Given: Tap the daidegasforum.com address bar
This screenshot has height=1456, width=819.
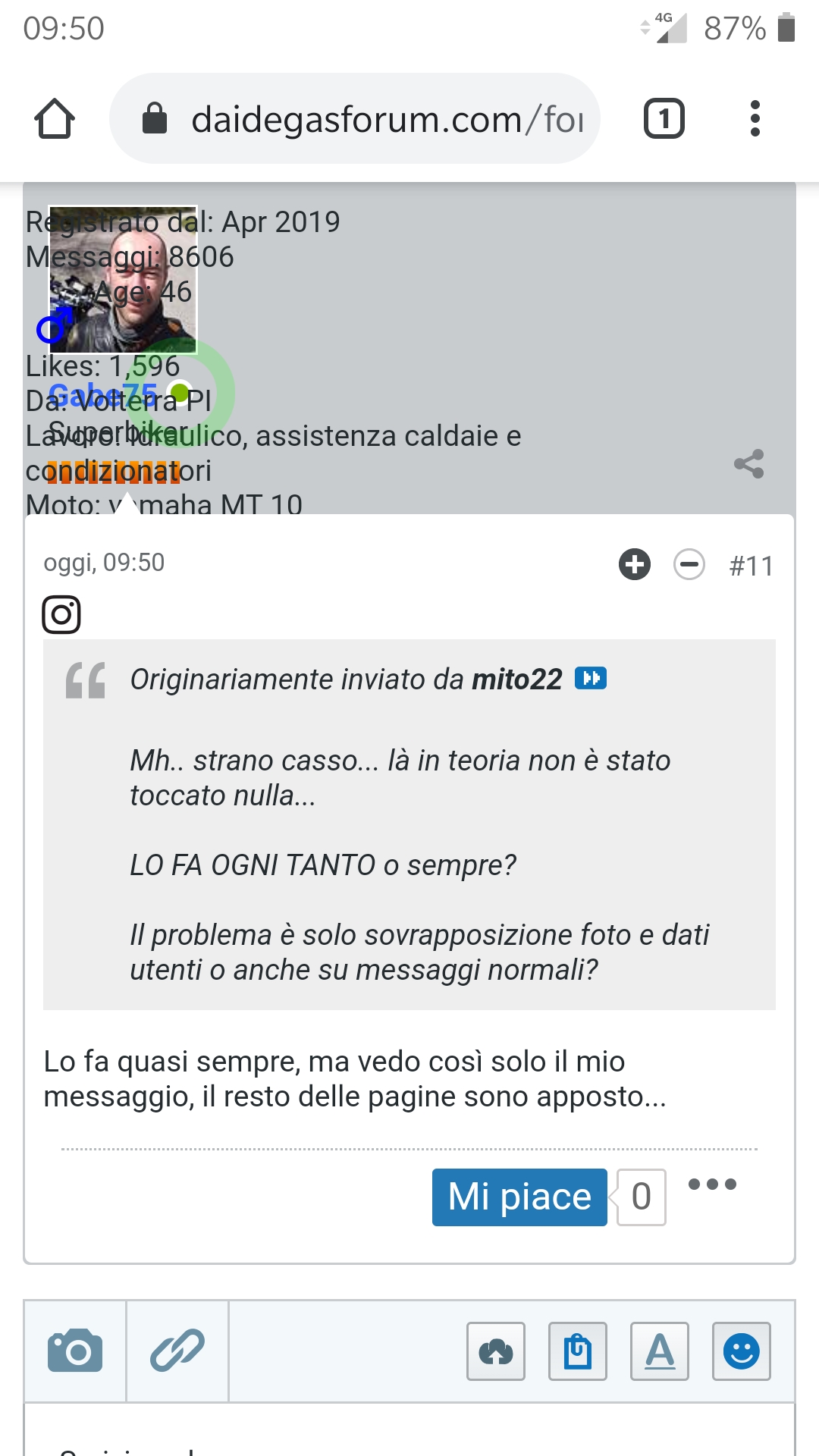Looking at the screenshot, I should point(355,119).
